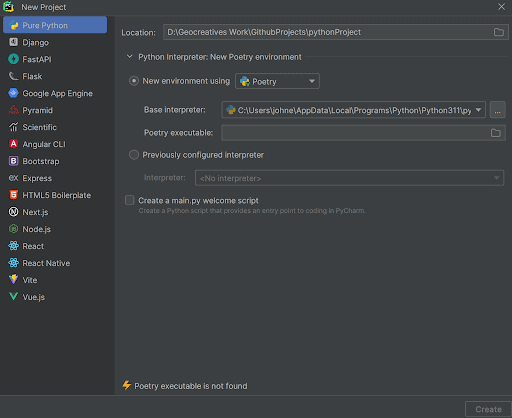Viewport: 512px width, 418px height.
Task: Select the Angular CLI list entry
Action: click(55, 144)
